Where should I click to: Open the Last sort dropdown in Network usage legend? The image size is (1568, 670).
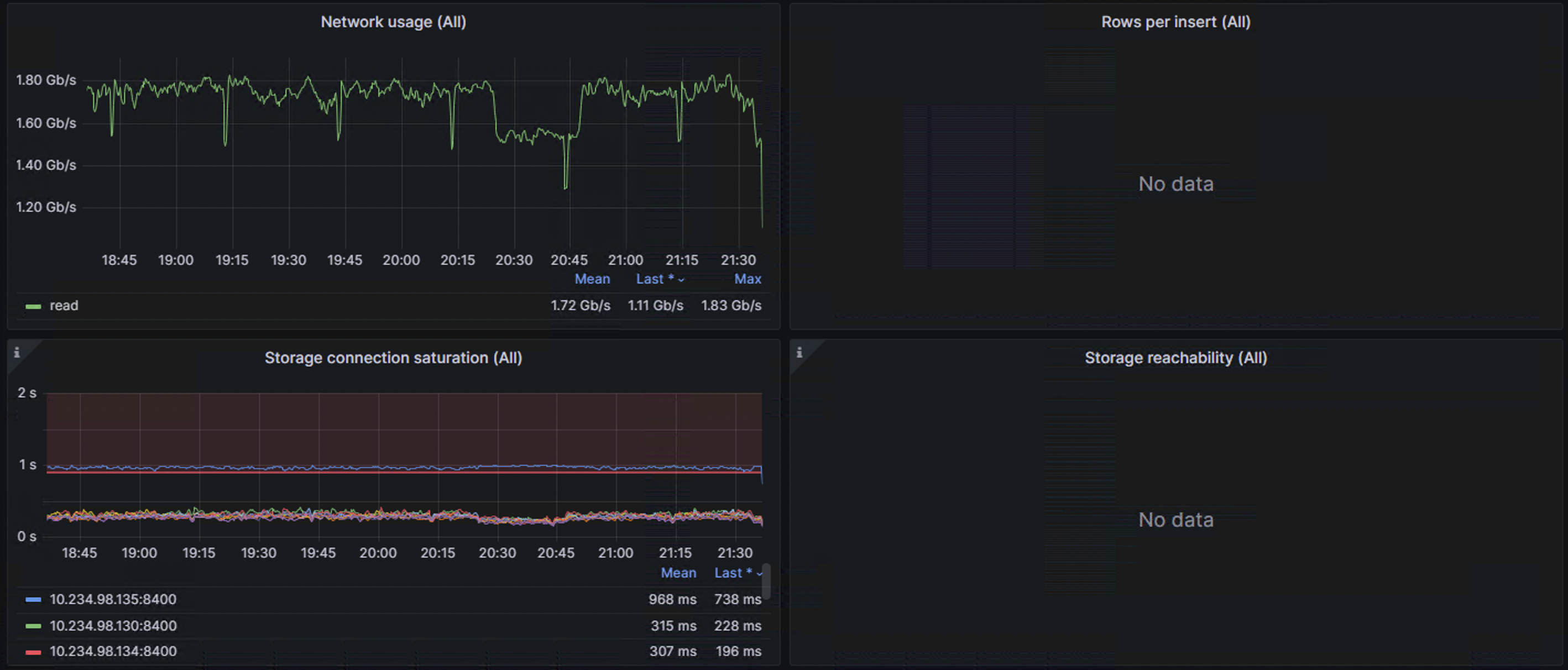pyautogui.click(x=660, y=279)
